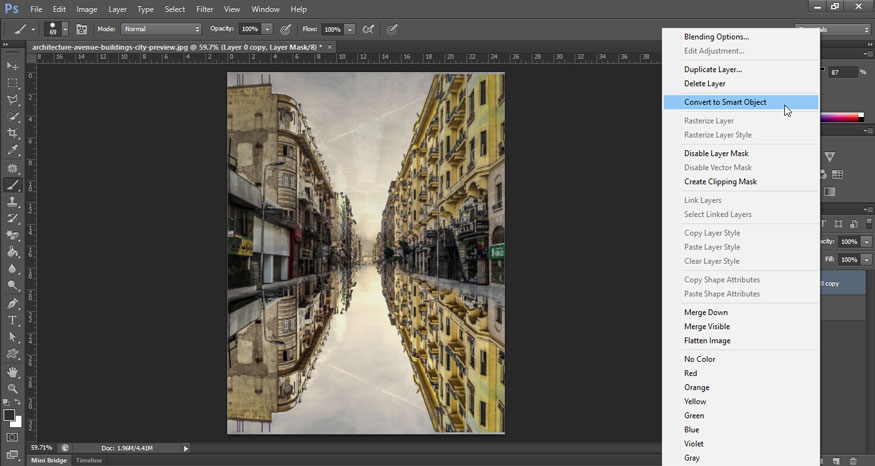Select the Healing Brush tool

[x=12, y=168]
